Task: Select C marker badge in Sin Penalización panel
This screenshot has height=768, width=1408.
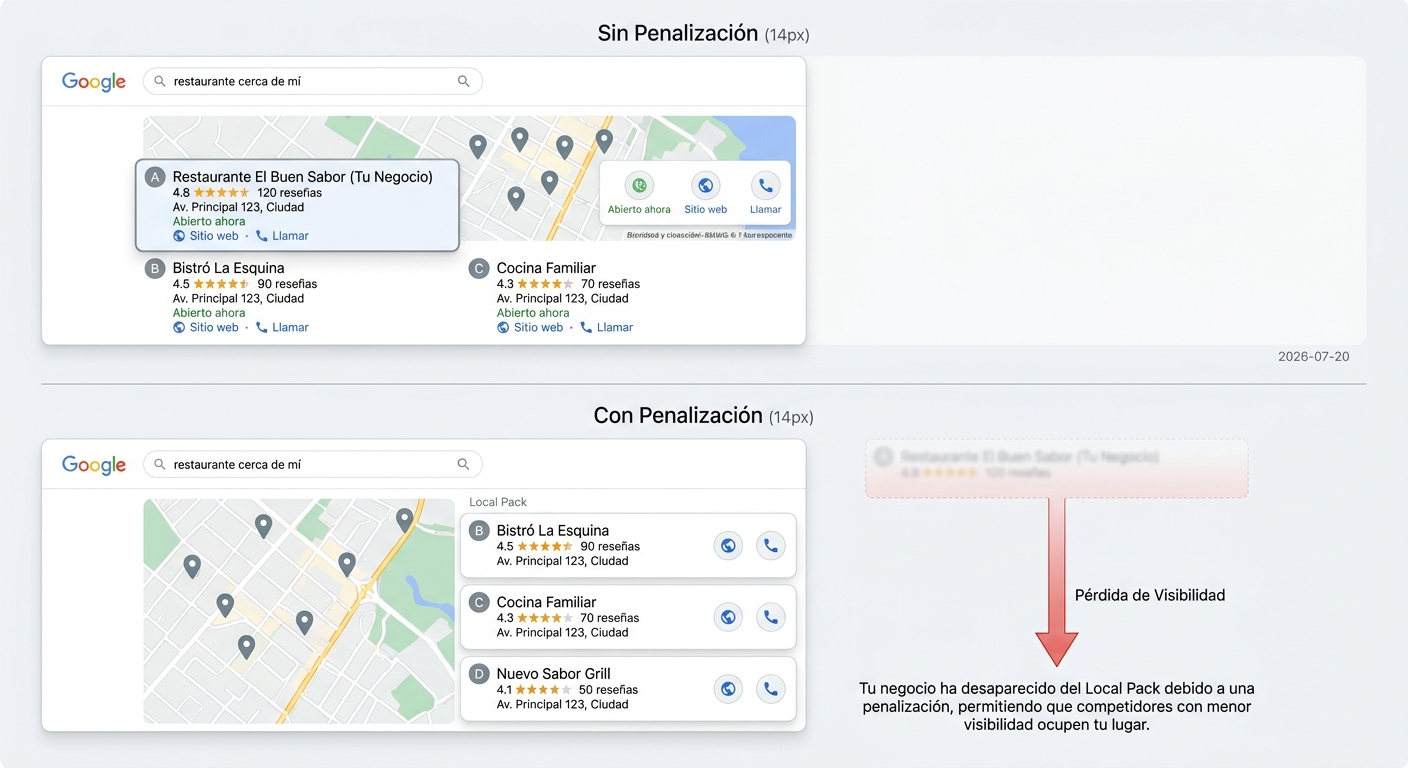Action: tap(479, 268)
